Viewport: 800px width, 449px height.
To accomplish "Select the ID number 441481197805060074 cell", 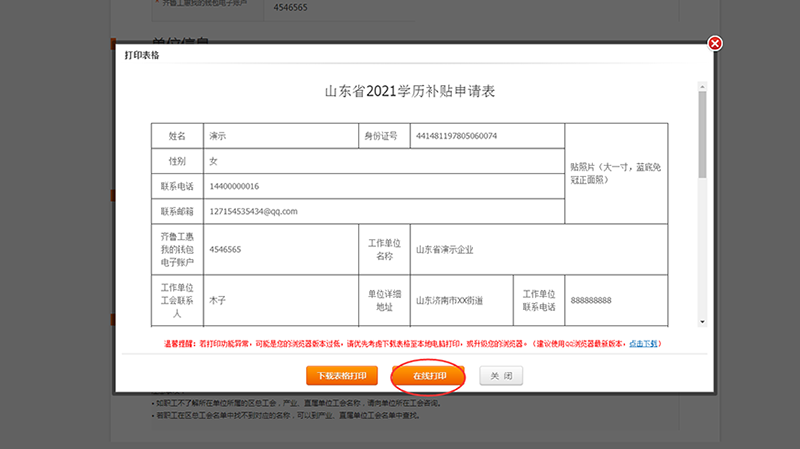I will pyautogui.click(x=487, y=136).
